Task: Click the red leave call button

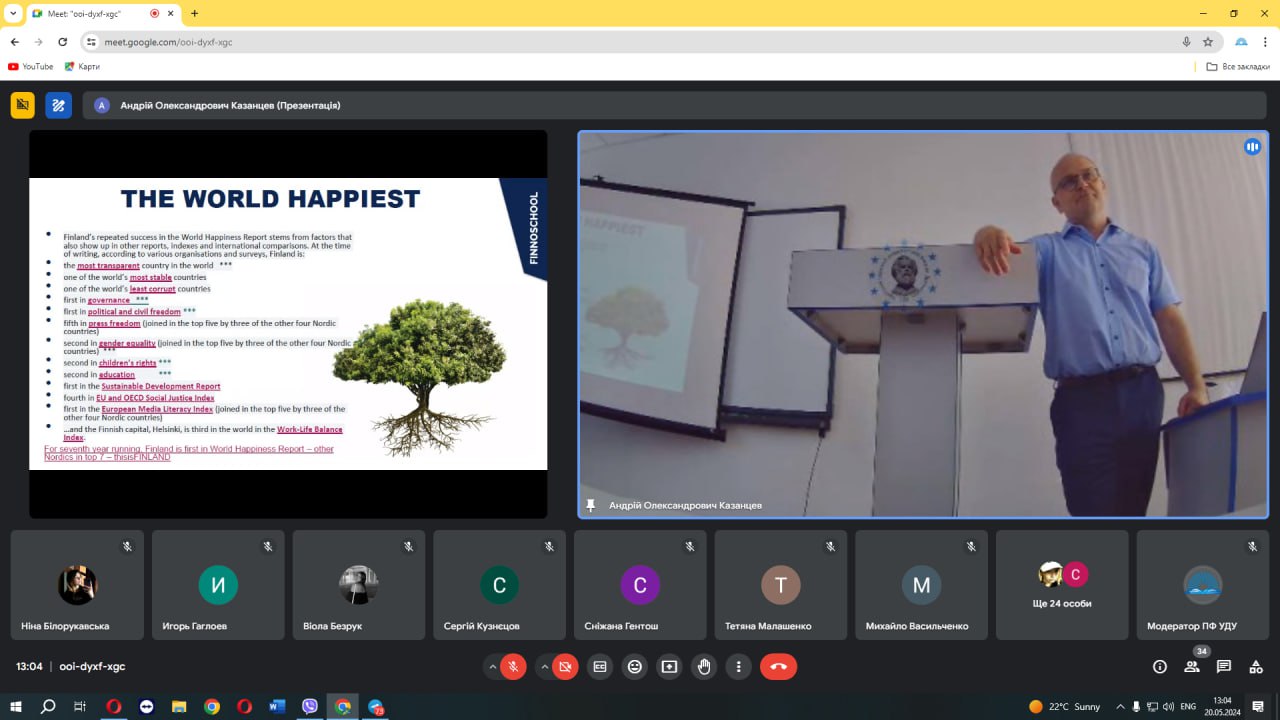Action: [778, 666]
